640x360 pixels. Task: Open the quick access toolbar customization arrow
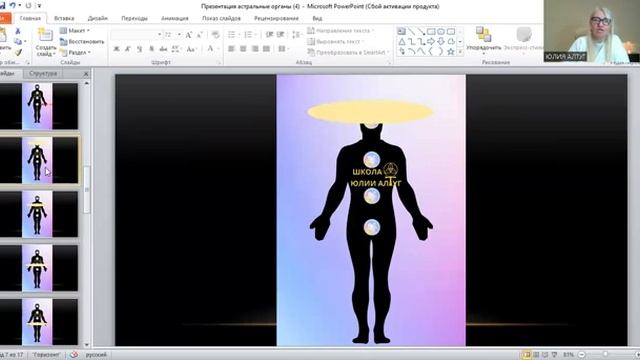click(x=39, y=6)
